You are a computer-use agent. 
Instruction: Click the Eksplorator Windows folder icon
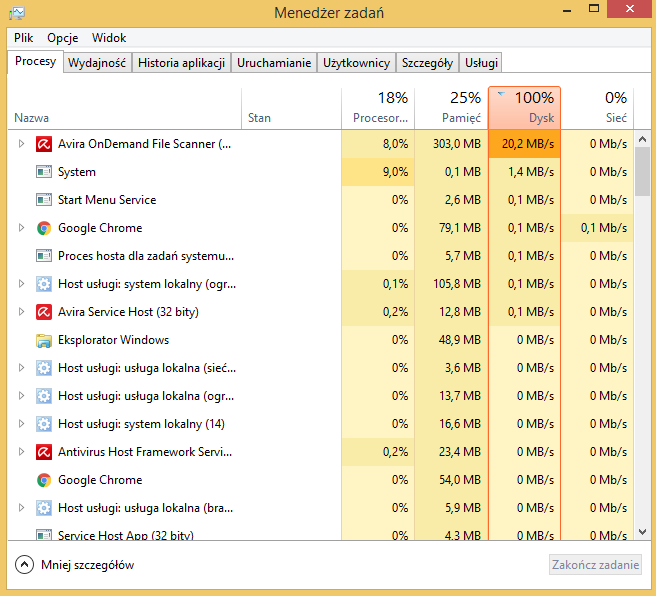pyautogui.click(x=44, y=340)
